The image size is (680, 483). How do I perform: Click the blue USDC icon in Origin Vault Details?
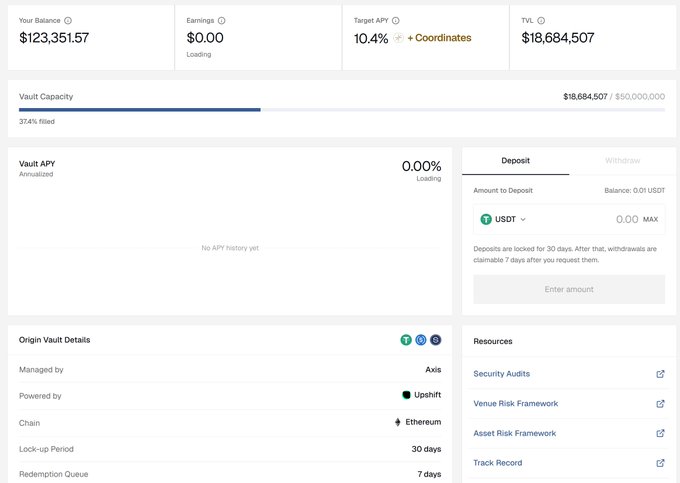click(421, 340)
